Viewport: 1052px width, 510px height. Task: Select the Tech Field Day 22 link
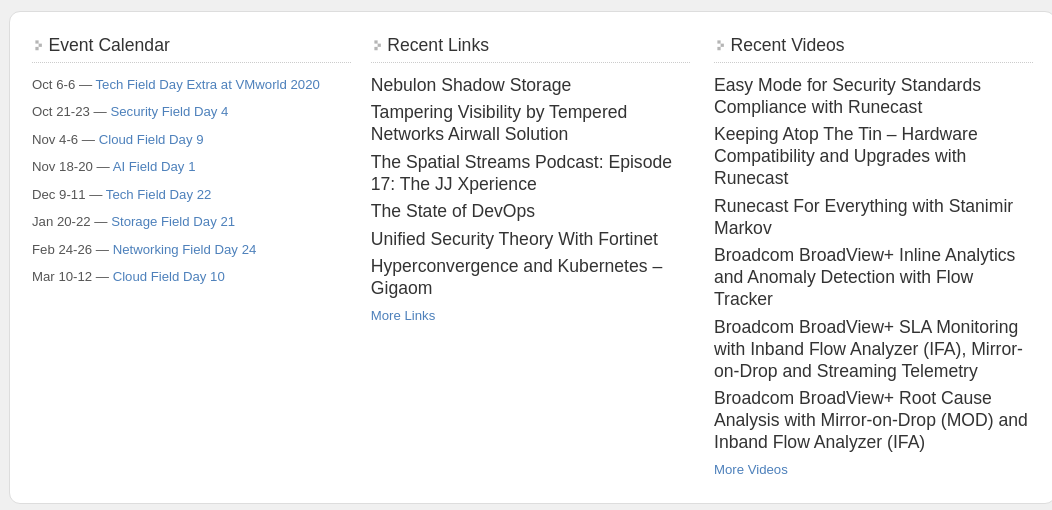[x=158, y=195]
